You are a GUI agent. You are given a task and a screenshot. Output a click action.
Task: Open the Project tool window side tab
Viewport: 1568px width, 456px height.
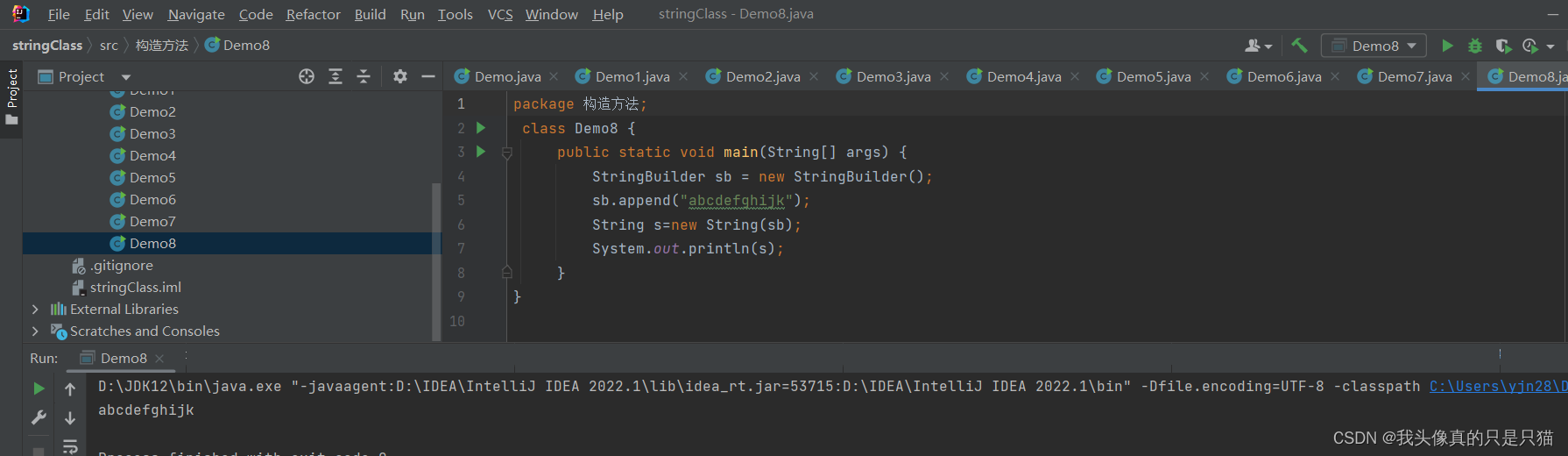(11, 96)
